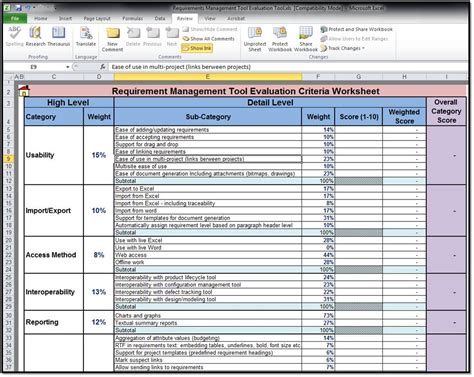The image size is (474, 377).
Task: Click the Weighted Score header cell
Action: 404,117
